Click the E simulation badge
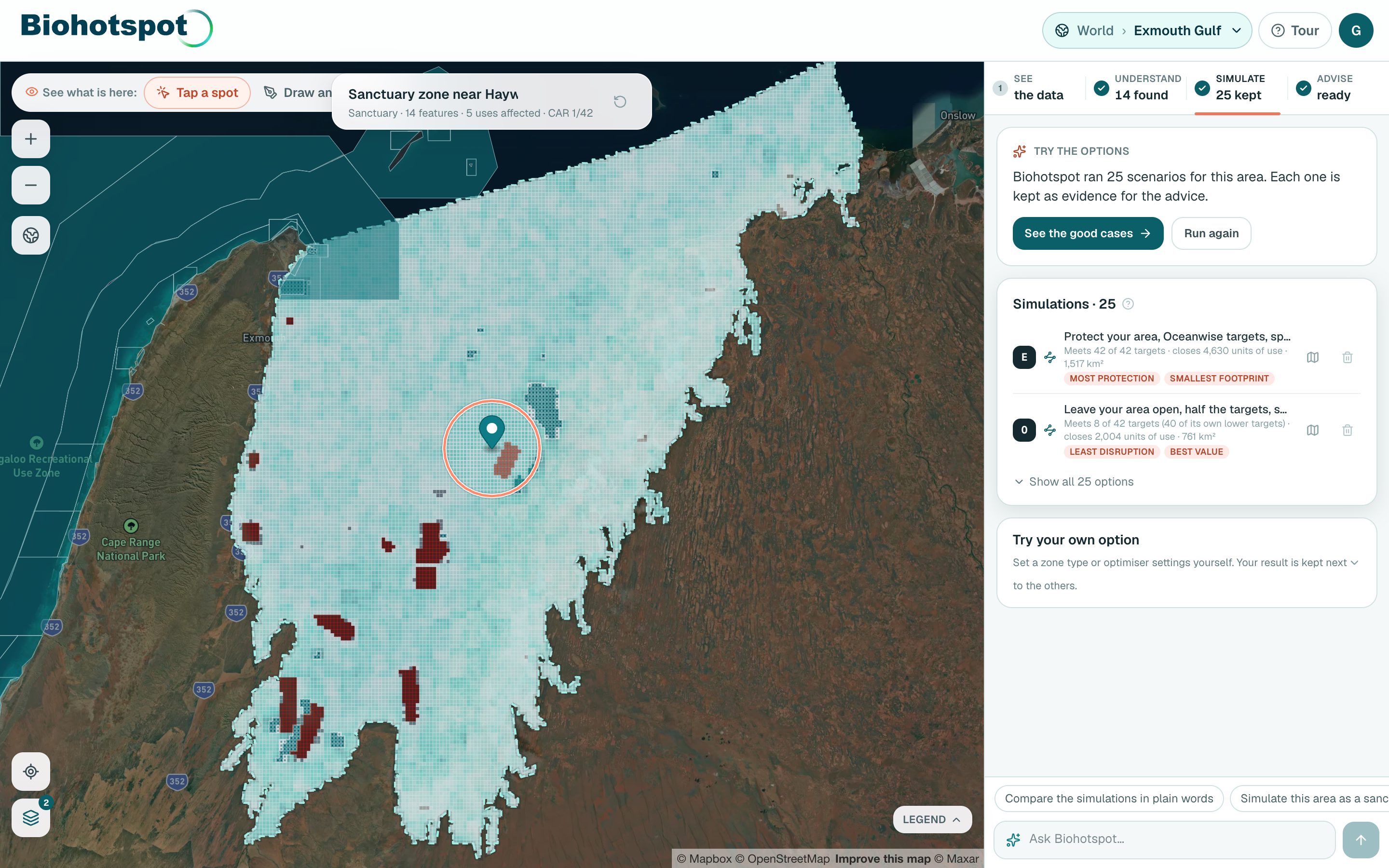1389x868 pixels. [1024, 357]
